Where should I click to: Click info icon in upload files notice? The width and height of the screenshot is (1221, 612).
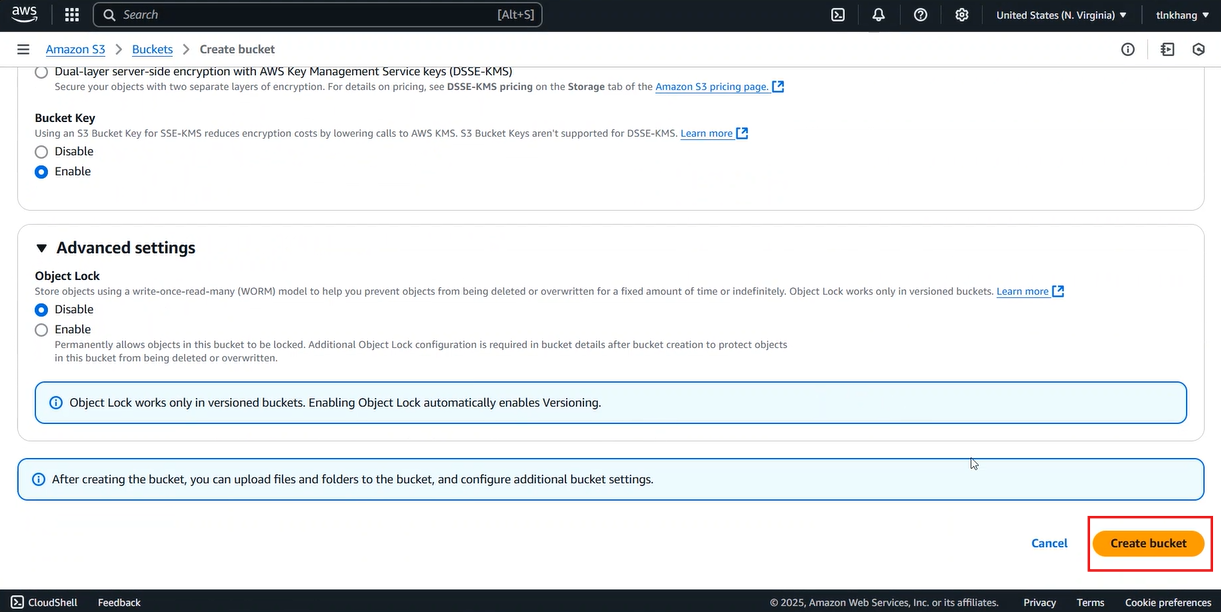pos(39,479)
